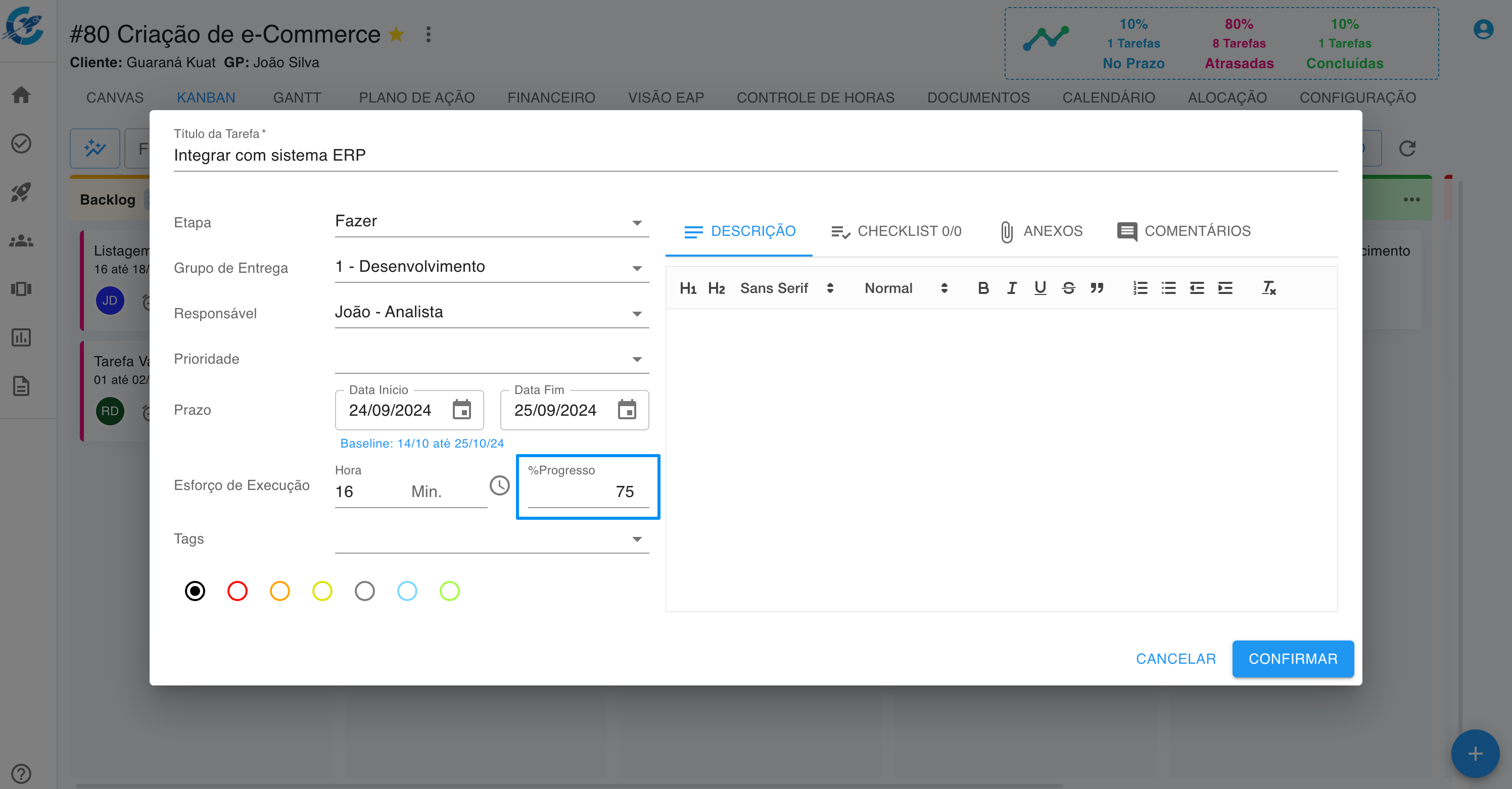Viewport: 1512px width, 789px height.
Task: Switch to the Checklist 0/0 tab
Action: 896,231
